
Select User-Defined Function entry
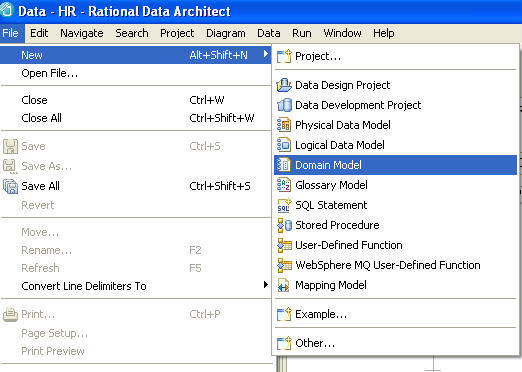coord(396,245)
